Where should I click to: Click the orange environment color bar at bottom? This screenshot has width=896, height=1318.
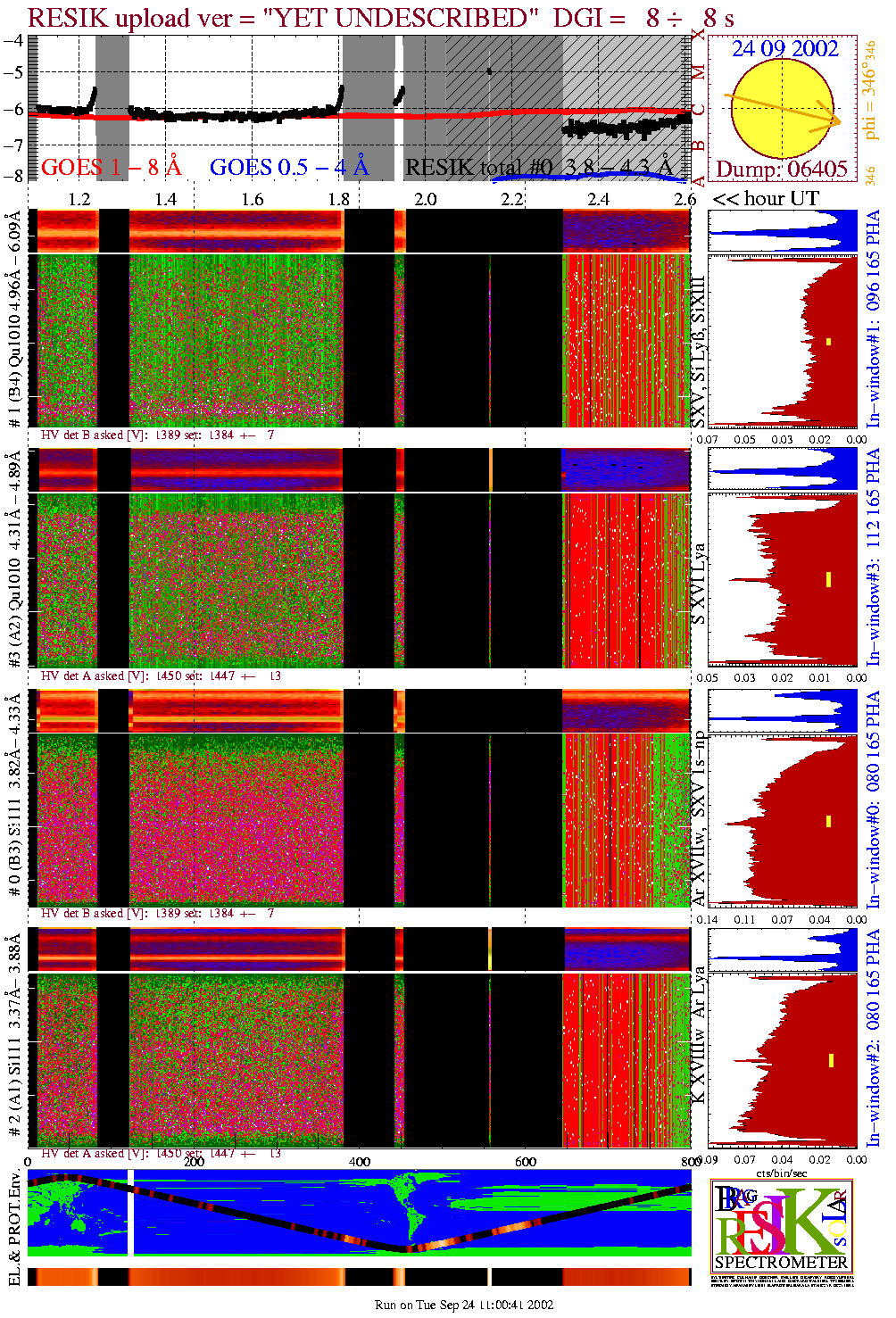[359, 1276]
